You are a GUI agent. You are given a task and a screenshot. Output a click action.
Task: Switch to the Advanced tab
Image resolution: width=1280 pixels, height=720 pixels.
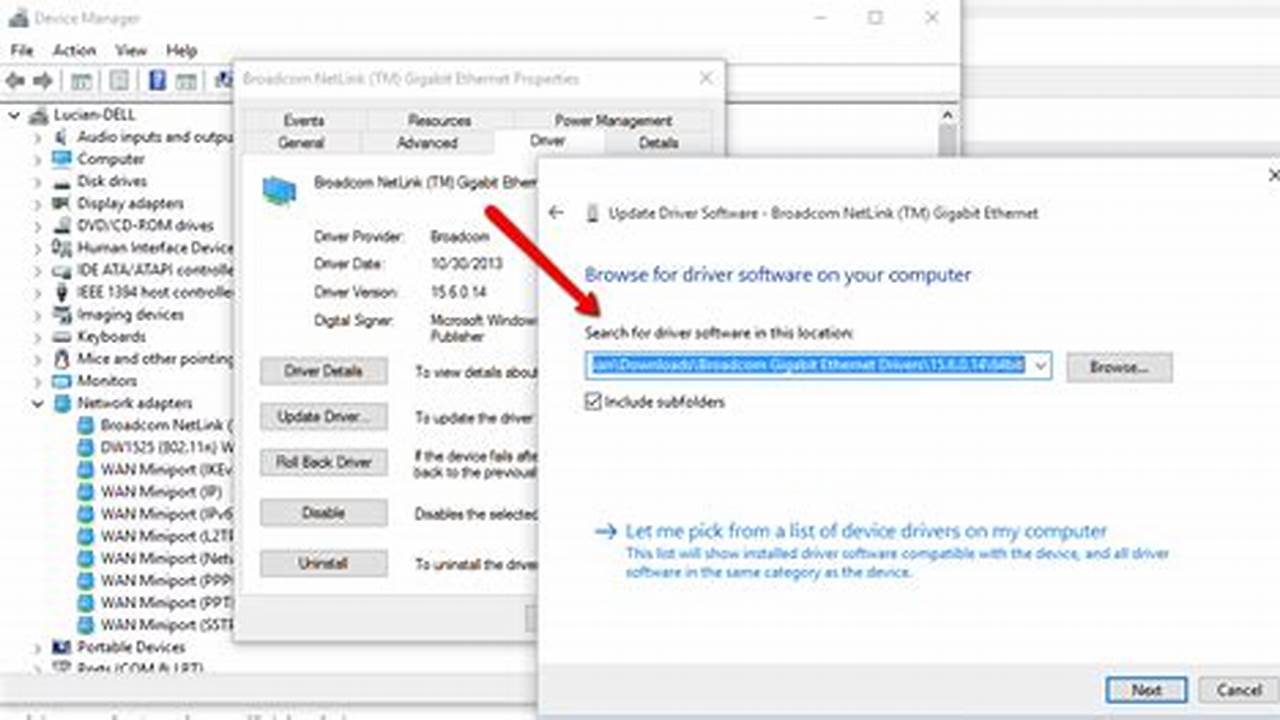[427, 143]
